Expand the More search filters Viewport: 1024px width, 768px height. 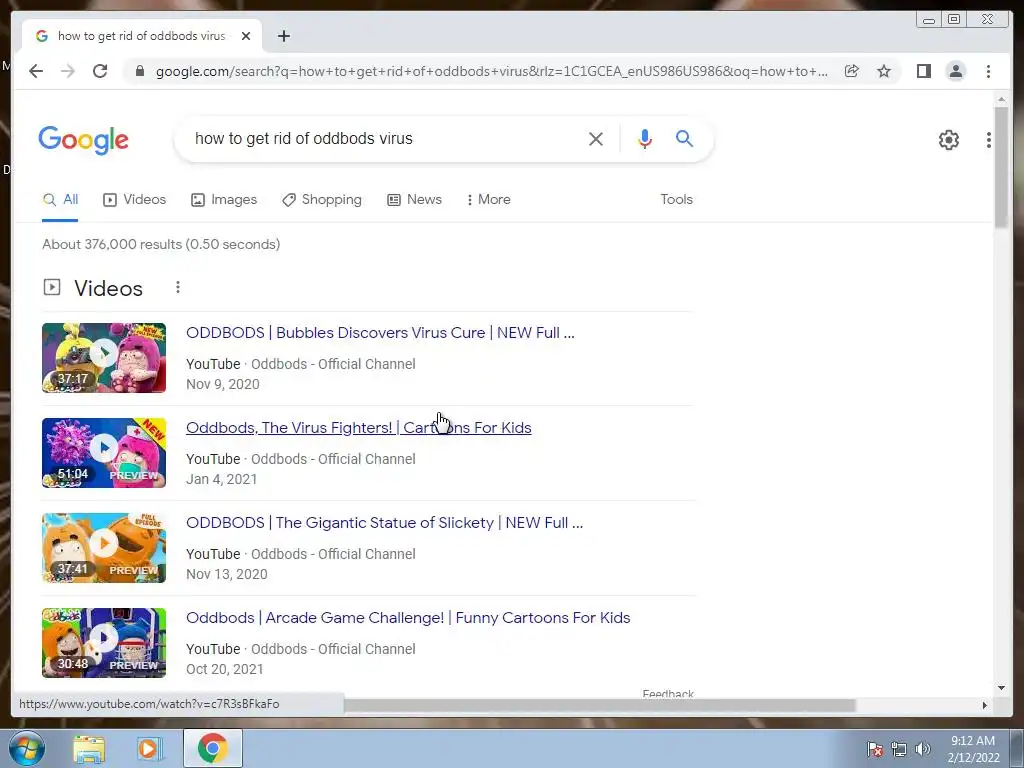coord(488,200)
